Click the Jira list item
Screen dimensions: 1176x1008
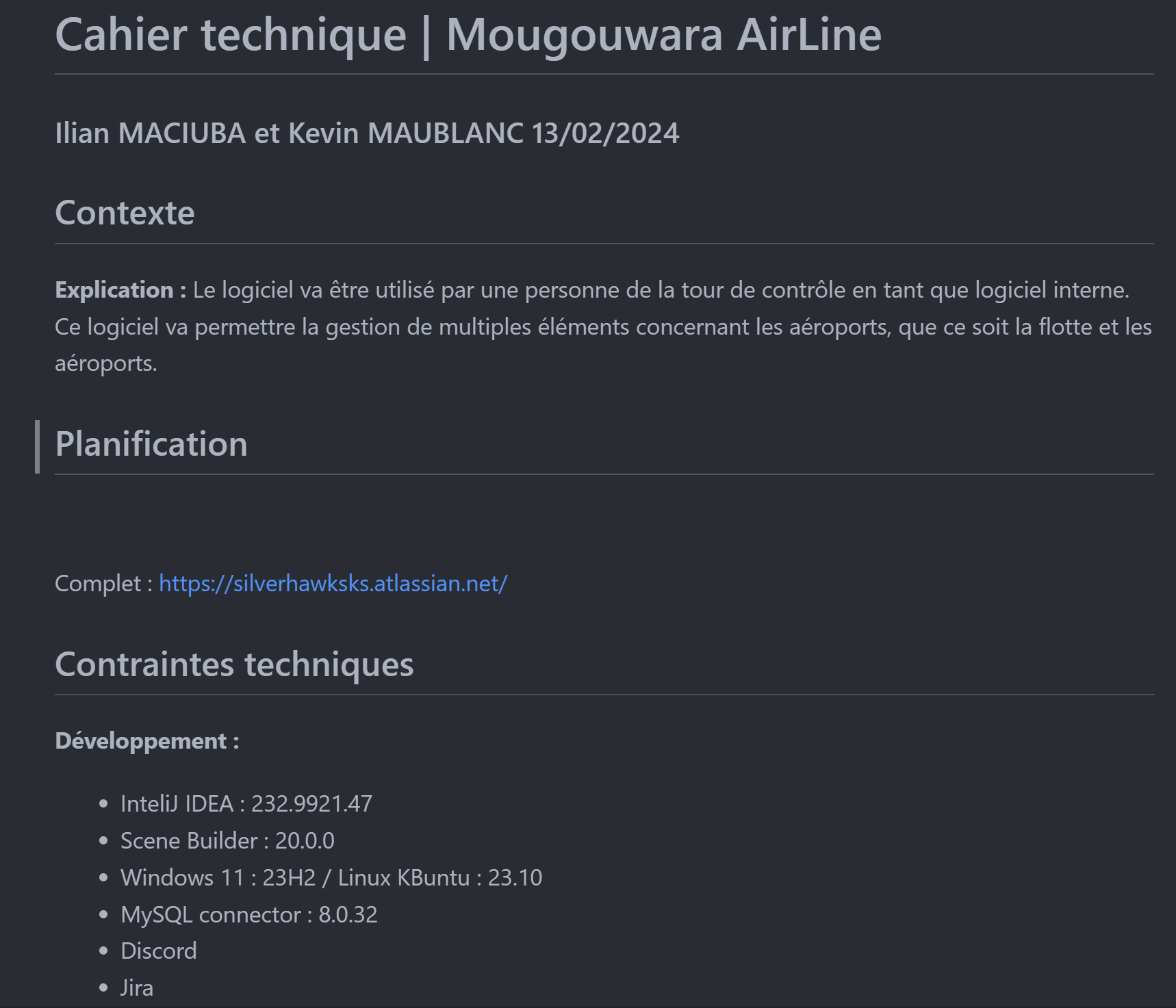[137, 988]
